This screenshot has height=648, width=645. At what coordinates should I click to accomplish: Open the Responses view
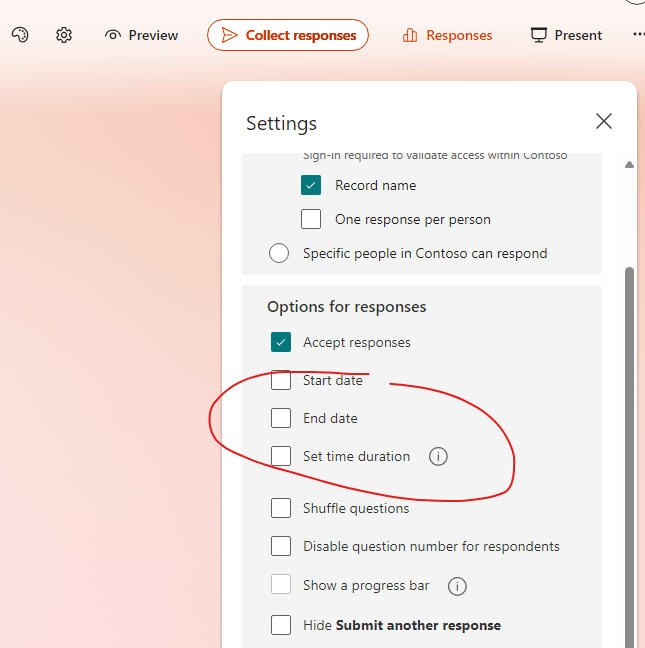[x=447, y=35]
